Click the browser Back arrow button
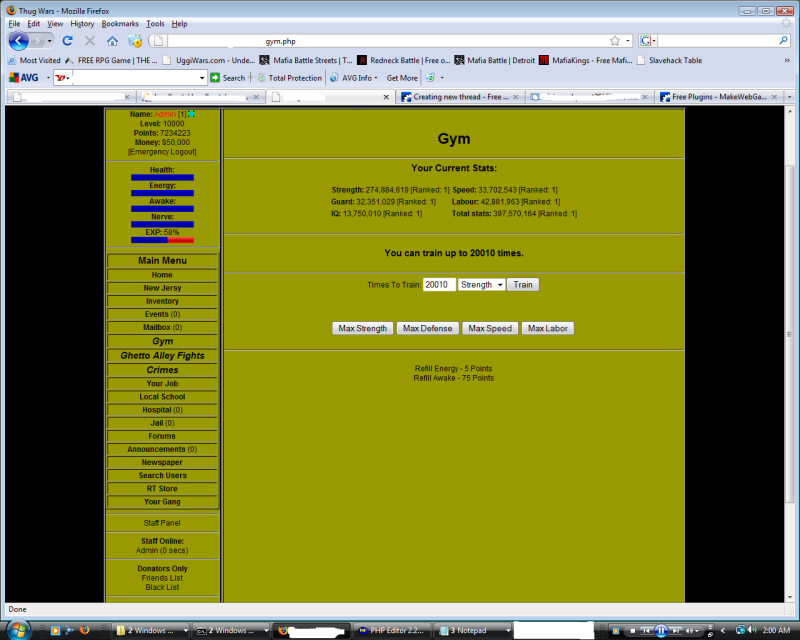The height and width of the screenshot is (640, 800). click(x=20, y=41)
